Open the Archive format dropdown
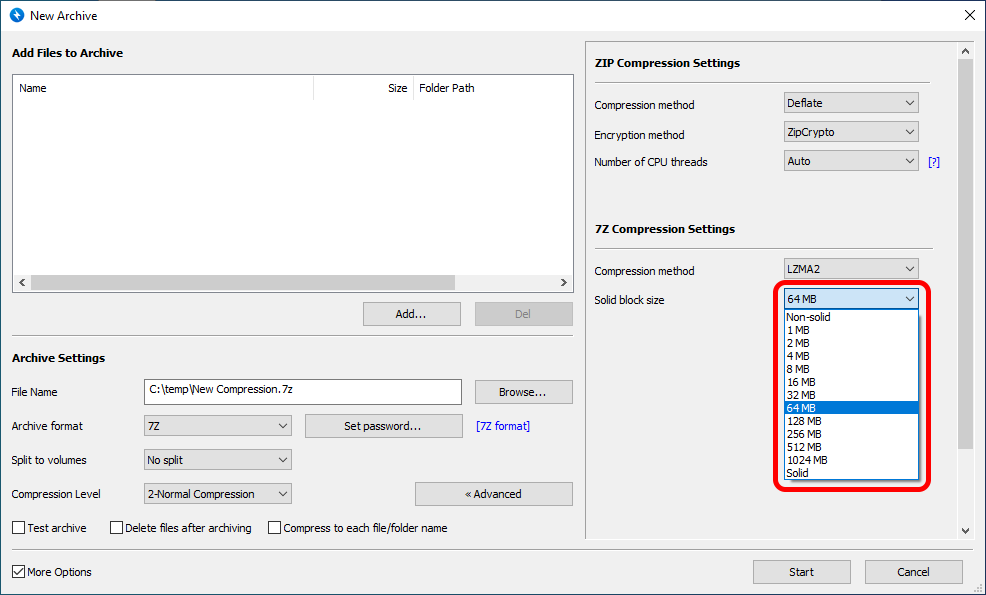 218,426
